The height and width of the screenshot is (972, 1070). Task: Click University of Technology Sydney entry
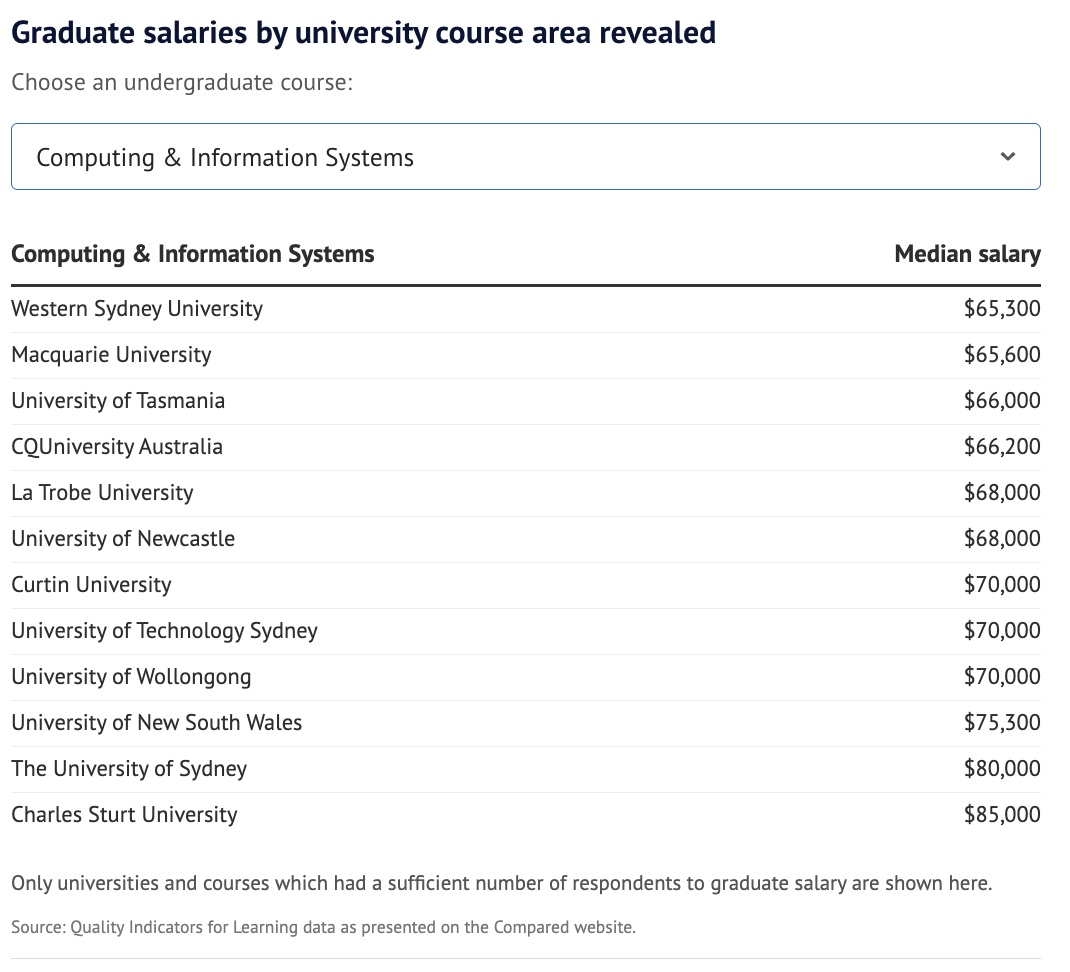point(164,631)
